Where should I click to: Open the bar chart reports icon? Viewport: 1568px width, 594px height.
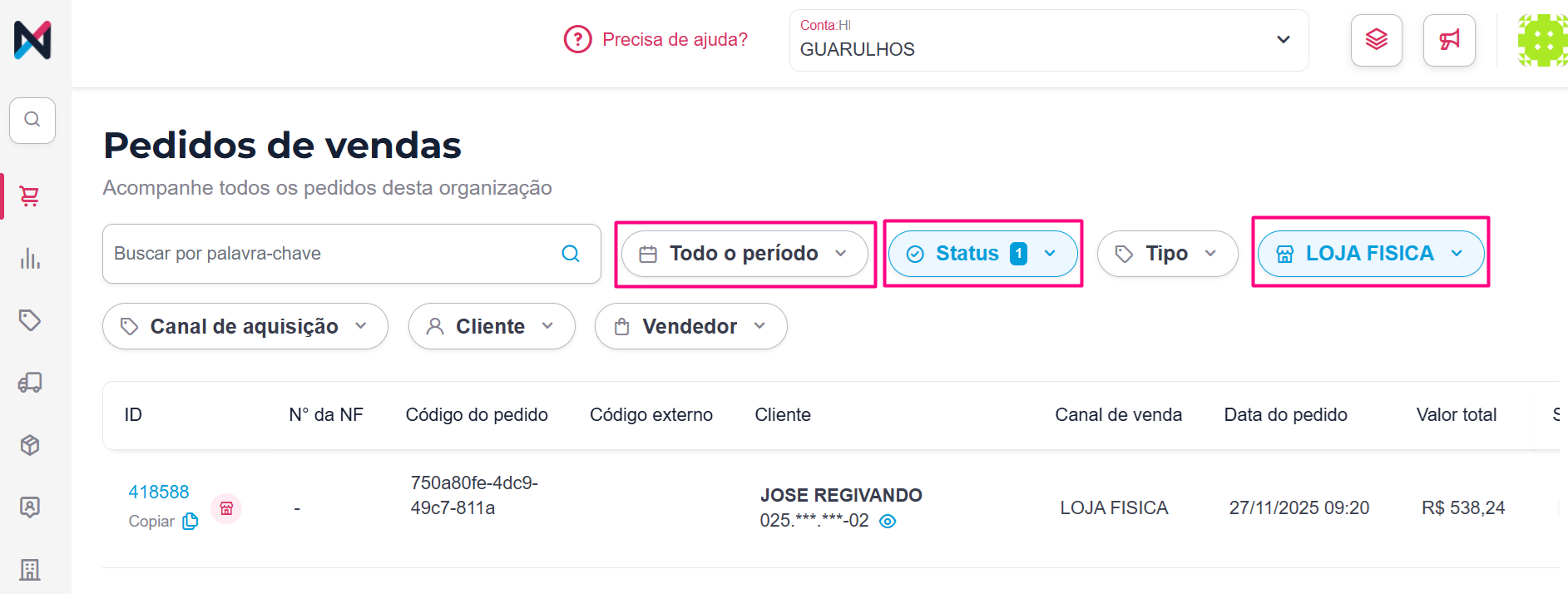click(30, 259)
